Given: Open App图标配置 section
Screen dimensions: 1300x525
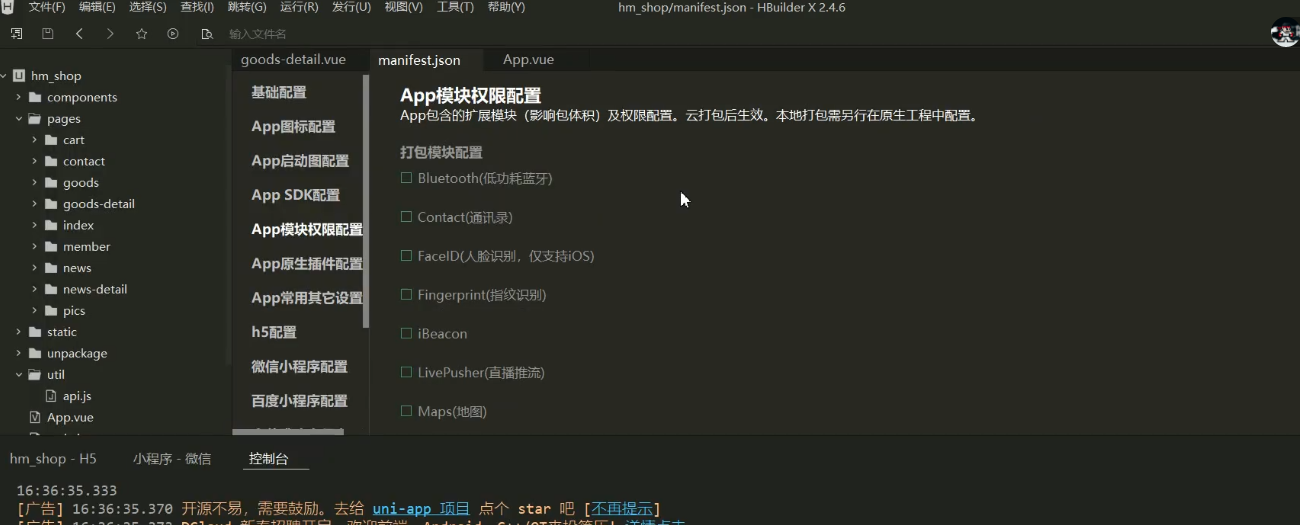Looking at the screenshot, I should (x=293, y=127).
